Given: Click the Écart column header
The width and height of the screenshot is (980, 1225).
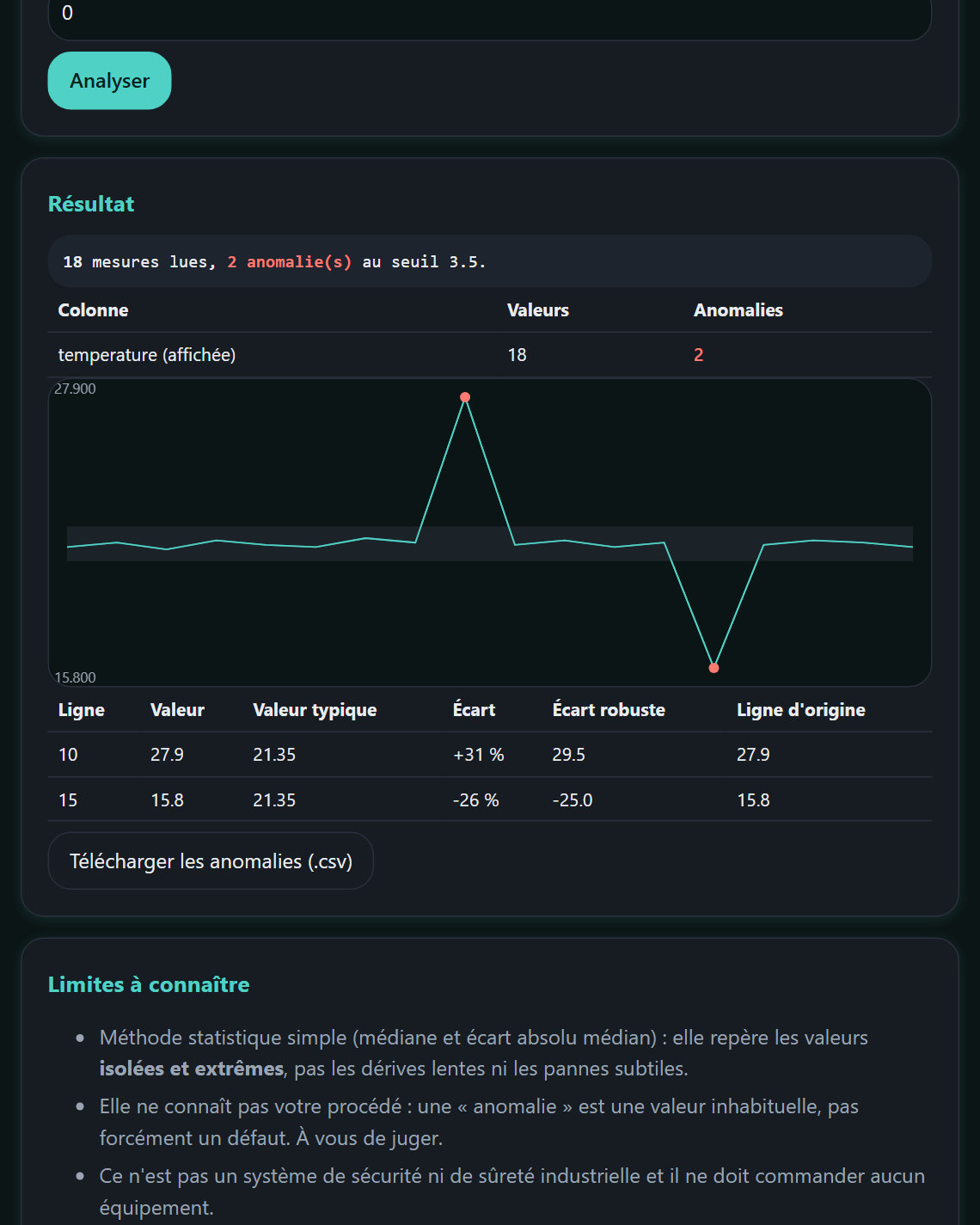Looking at the screenshot, I should tap(474, 710).
